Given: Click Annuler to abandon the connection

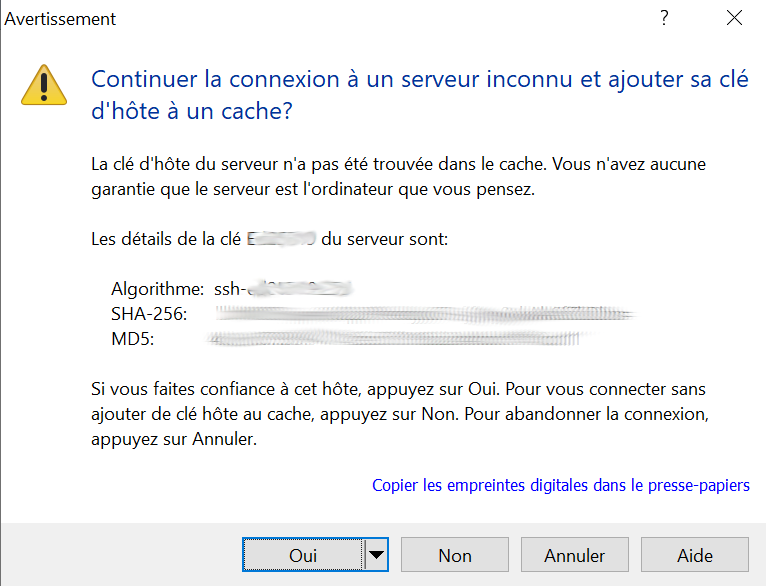Looking at the screenshot, I should point(574,555).
